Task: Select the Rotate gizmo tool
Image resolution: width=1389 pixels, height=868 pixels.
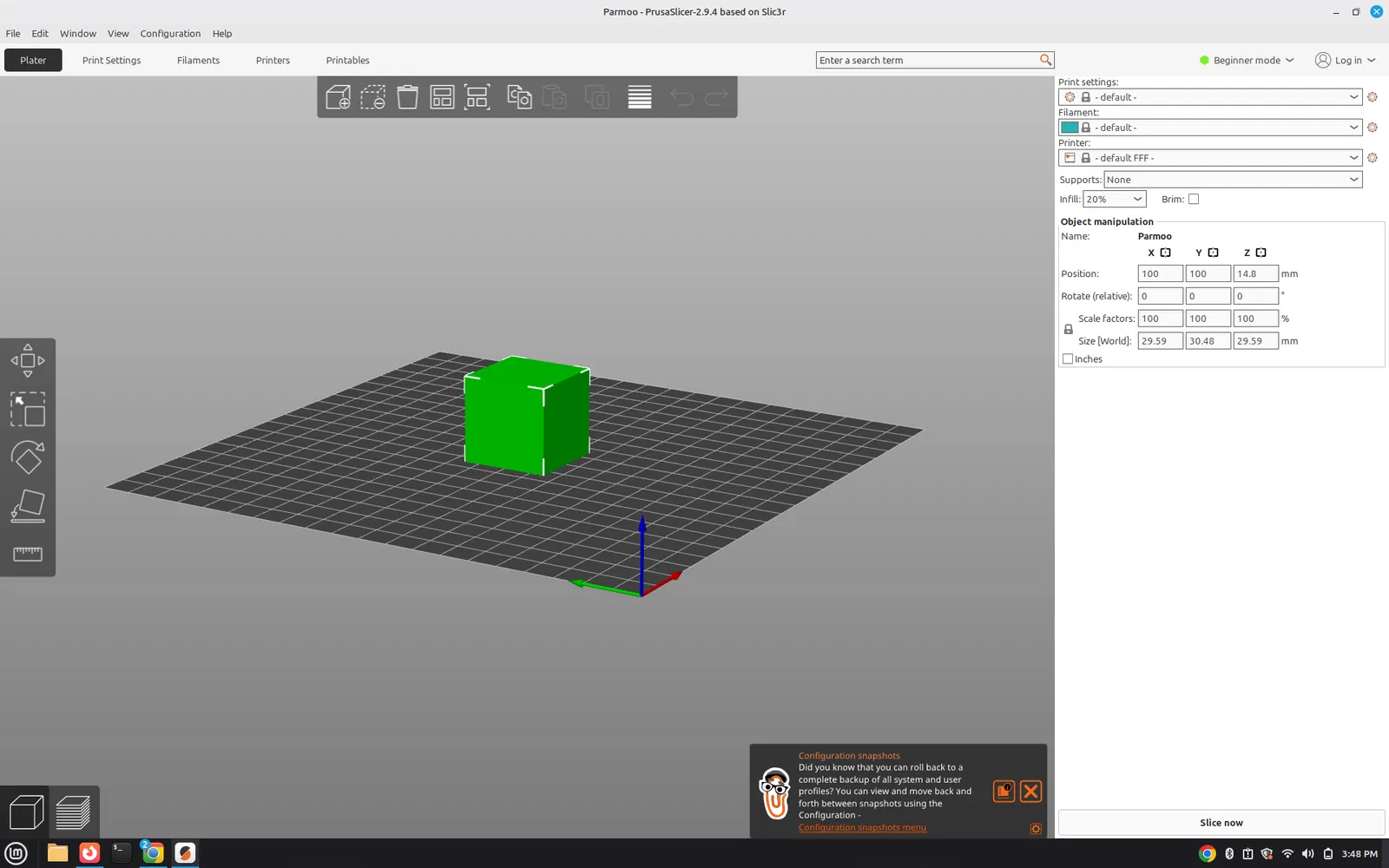Action: pos(28,457)
